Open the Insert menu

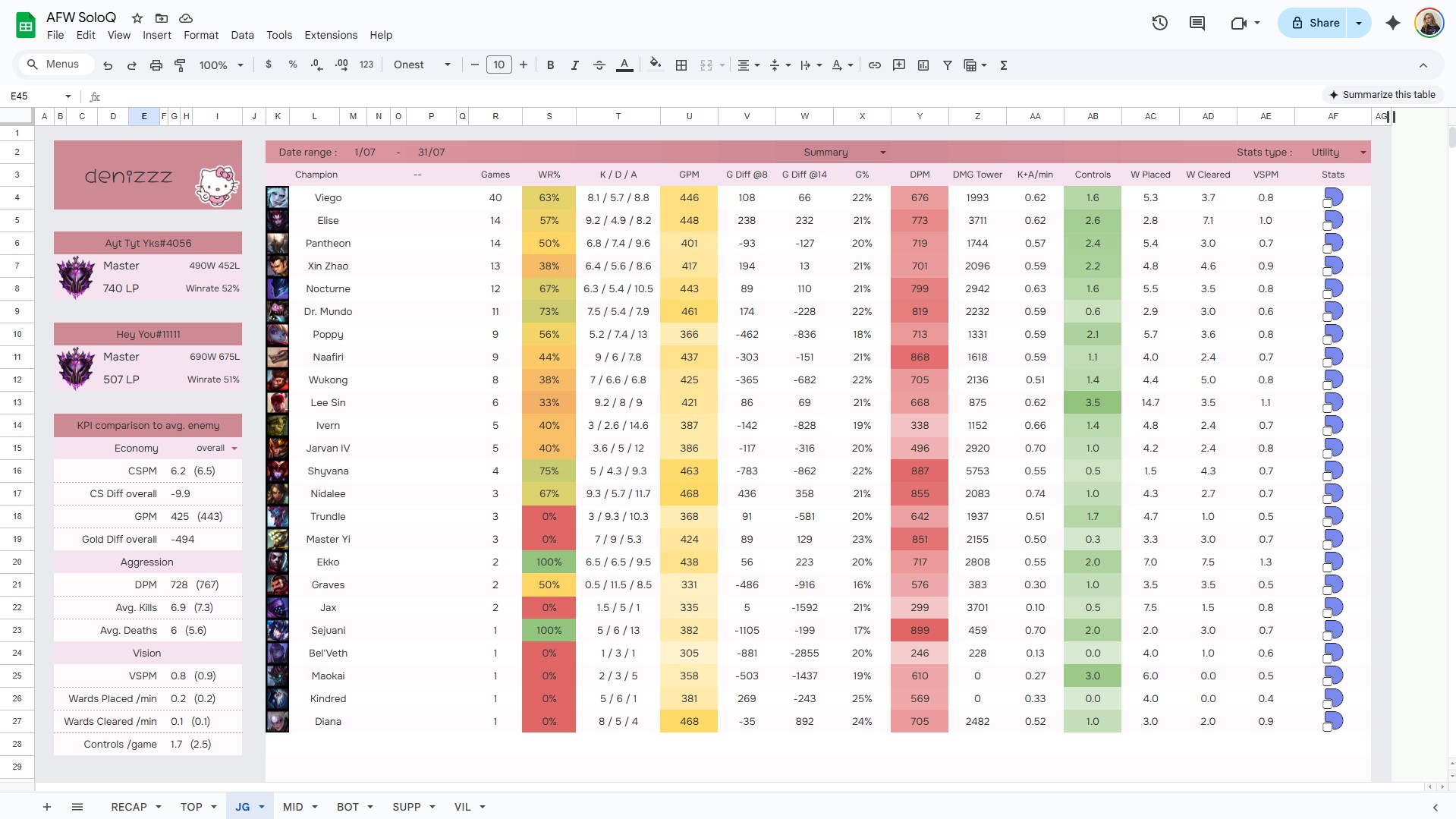tap(157, 35)
